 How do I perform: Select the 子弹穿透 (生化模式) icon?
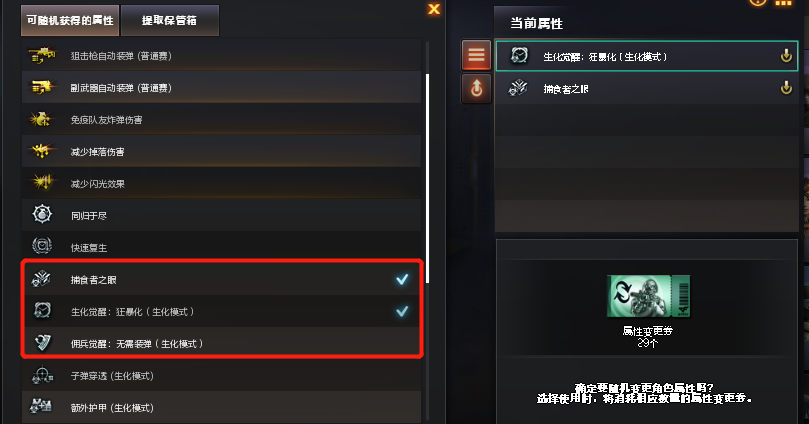tap(42, 376)
